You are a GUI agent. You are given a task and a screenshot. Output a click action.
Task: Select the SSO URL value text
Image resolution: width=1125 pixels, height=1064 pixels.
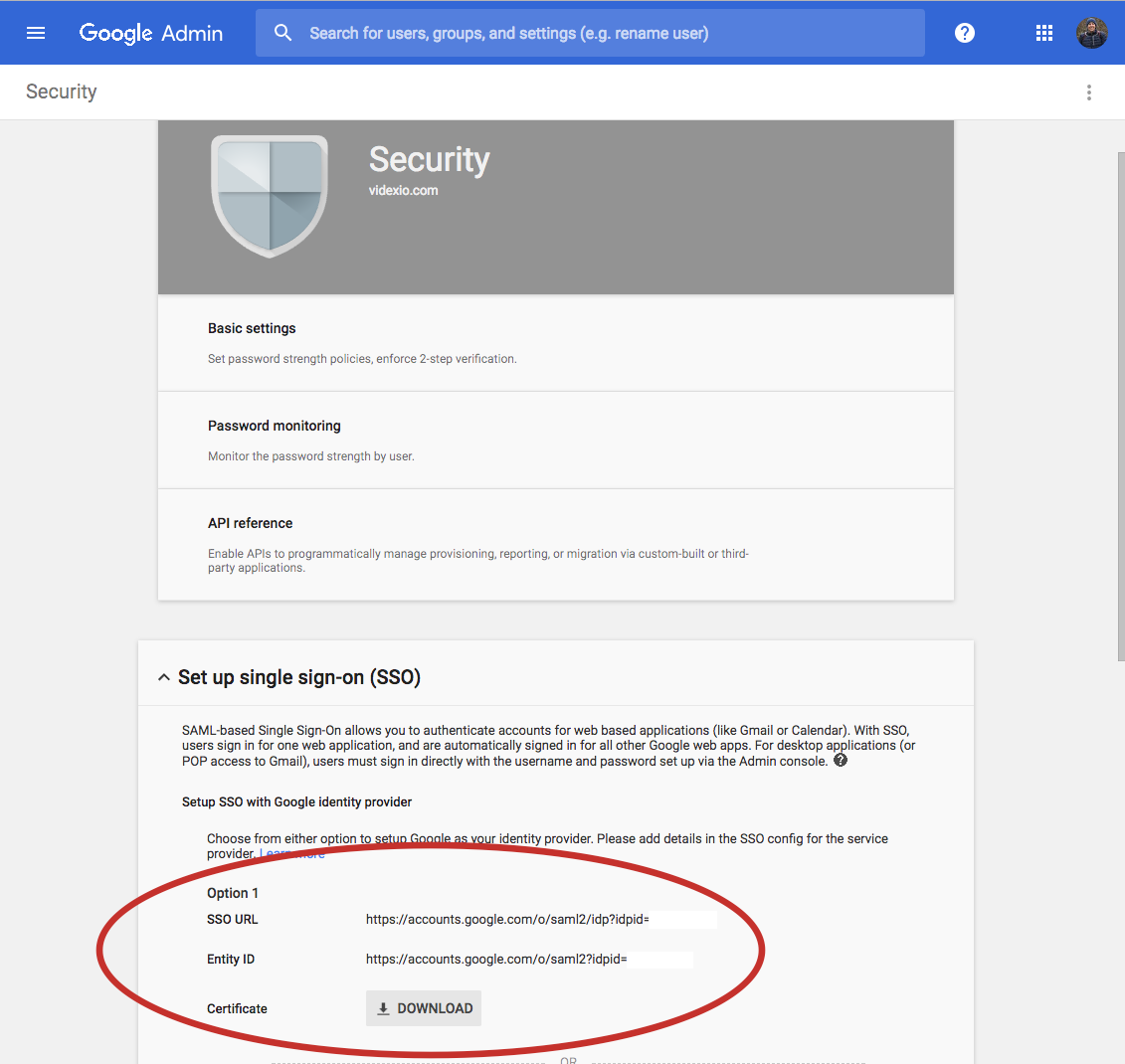point(507,919)
